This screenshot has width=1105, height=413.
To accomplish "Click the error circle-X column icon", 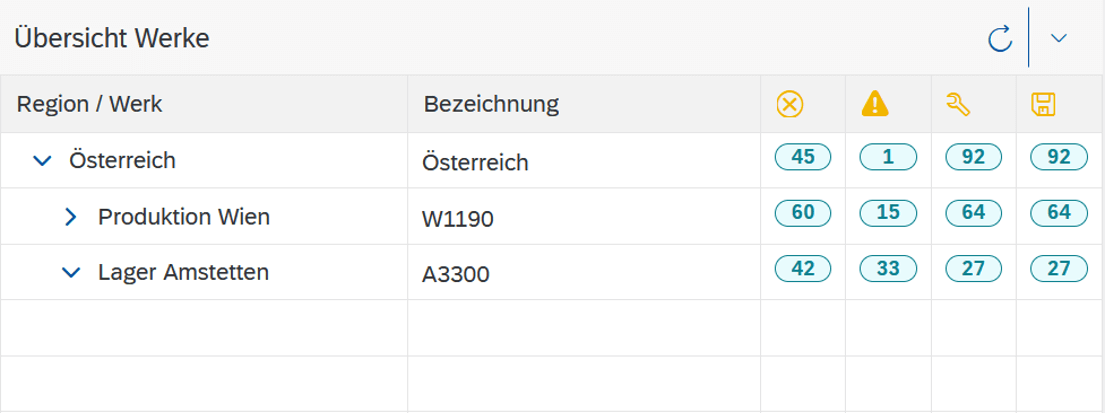I will click(x=790, y=105).
